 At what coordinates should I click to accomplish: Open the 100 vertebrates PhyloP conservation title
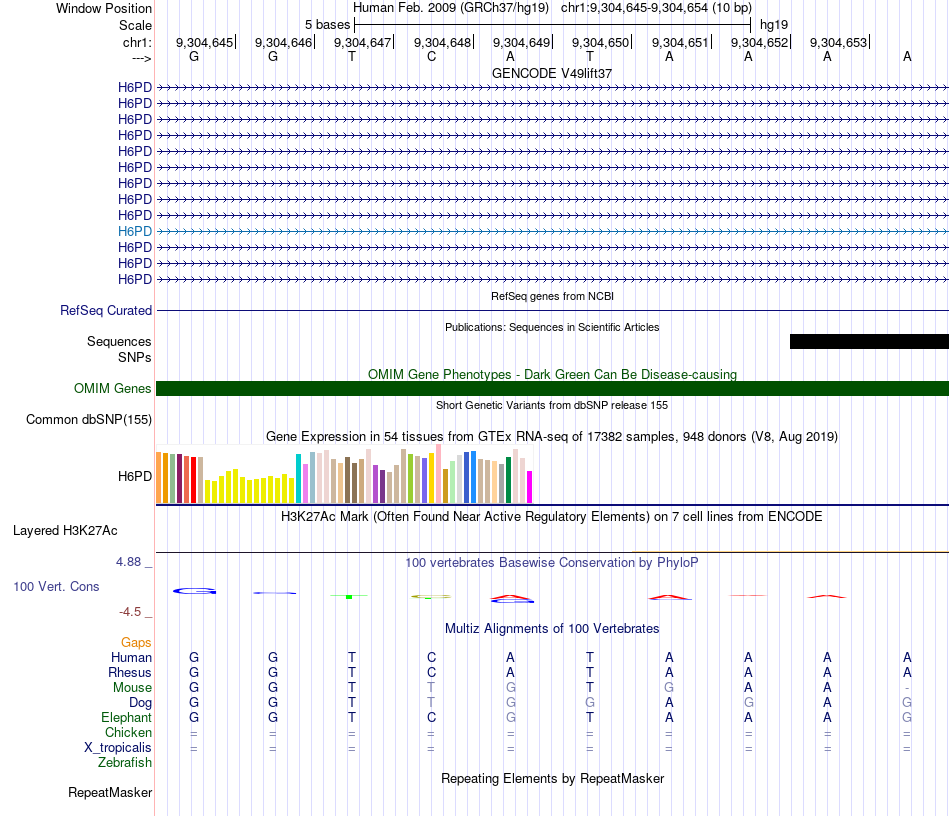[x=552, y=563]
